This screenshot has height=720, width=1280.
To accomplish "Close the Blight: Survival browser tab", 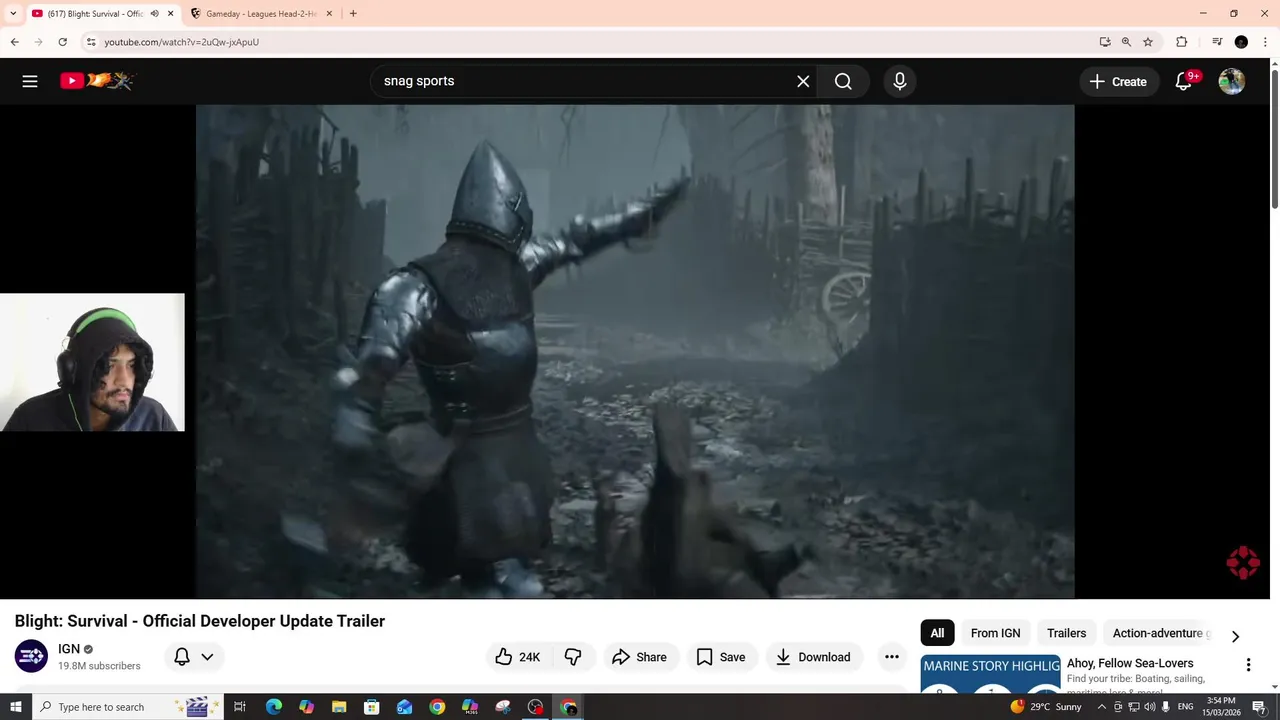I will [171, 13].
